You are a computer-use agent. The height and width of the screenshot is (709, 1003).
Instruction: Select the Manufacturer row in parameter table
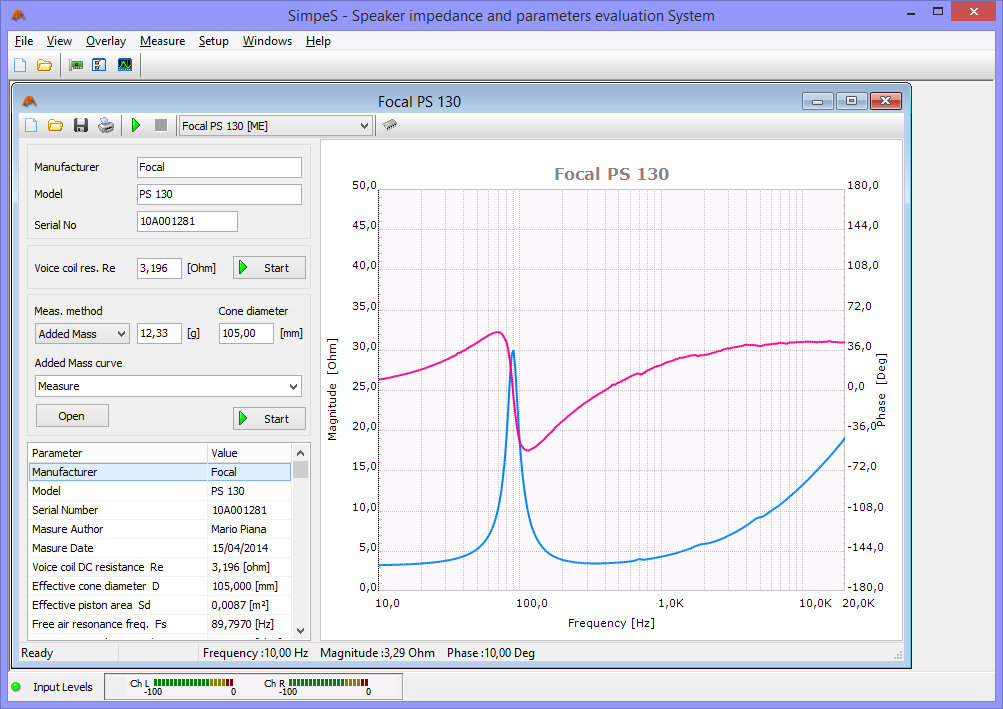click(x=160, y=472)
